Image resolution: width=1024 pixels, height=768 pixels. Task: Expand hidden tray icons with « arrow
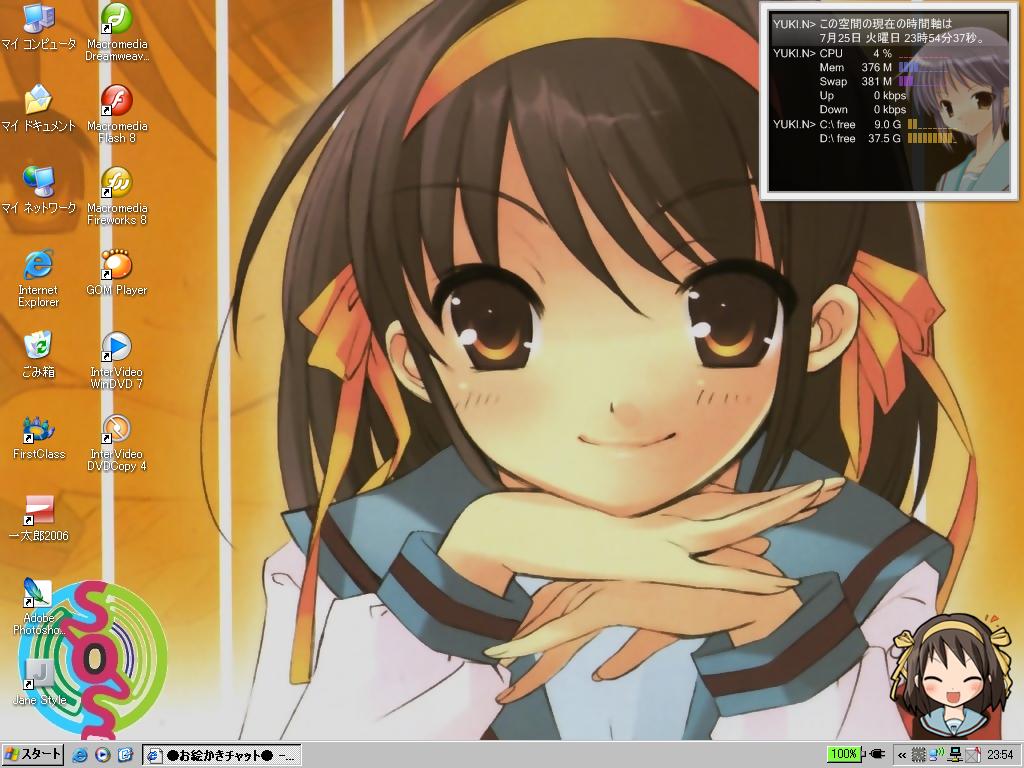click(x=902, y=756)
